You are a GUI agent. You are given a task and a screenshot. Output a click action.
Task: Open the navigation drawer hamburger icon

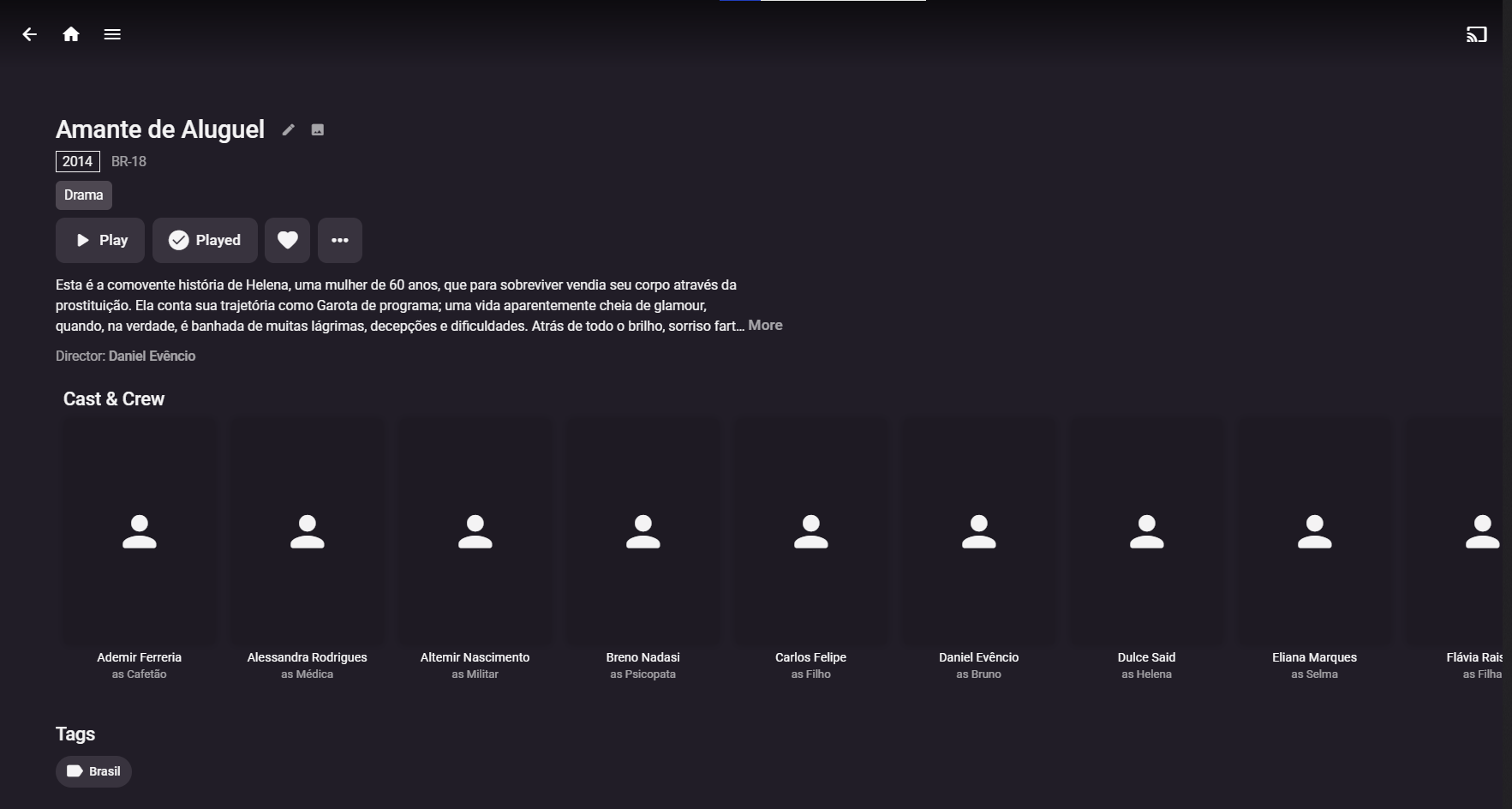(x=112, y=33)
